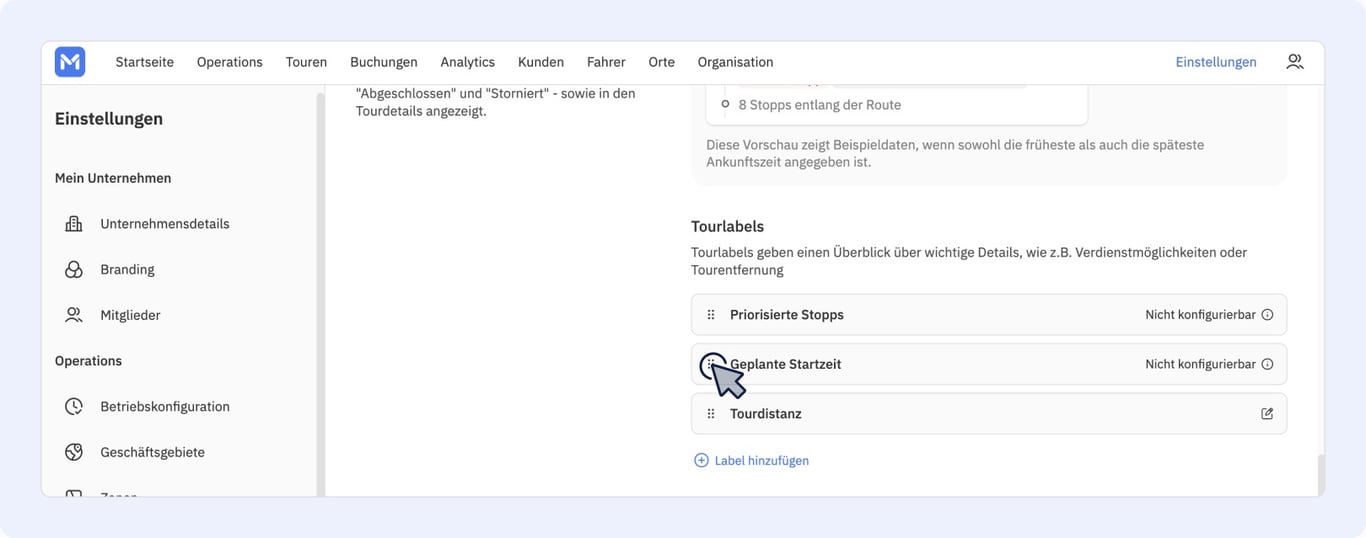The image size is (1366, 538).
Task: Click the drag handle of Tourdistanz
Action: pyautogui.click(x=711, y=414)
